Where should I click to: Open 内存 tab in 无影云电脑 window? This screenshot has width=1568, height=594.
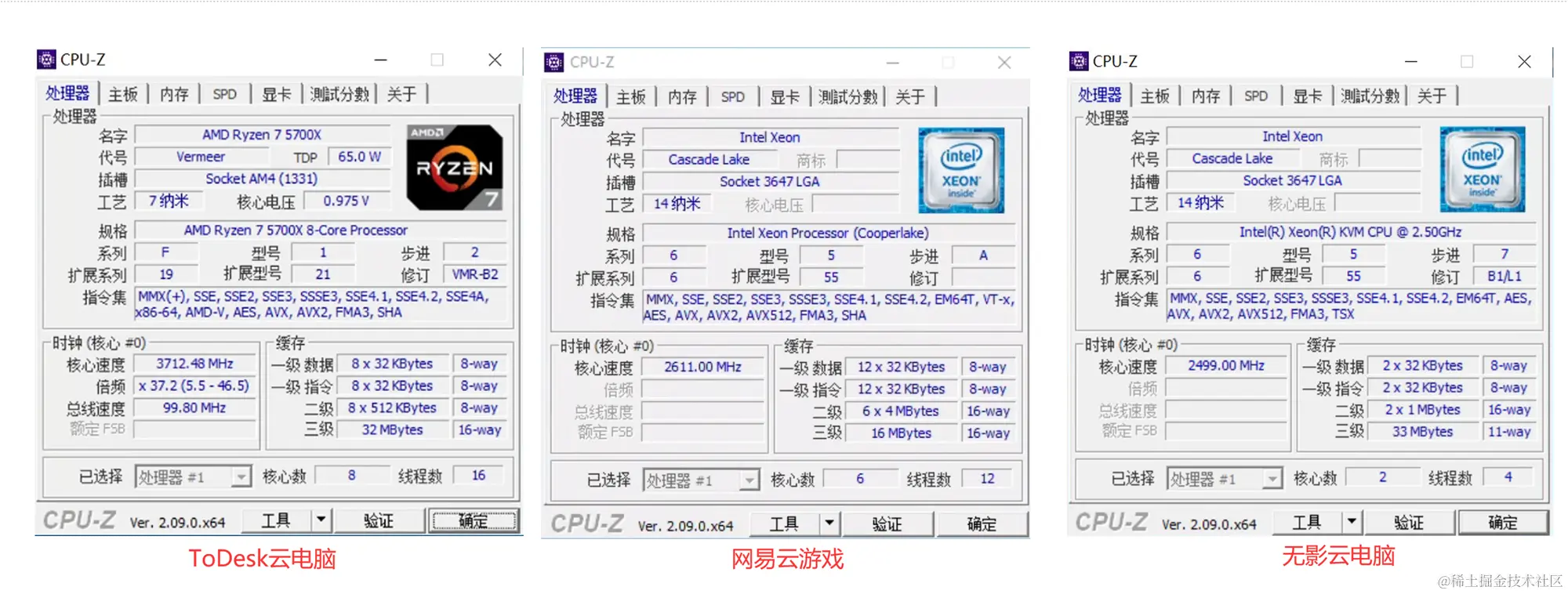pos(1206,96)
